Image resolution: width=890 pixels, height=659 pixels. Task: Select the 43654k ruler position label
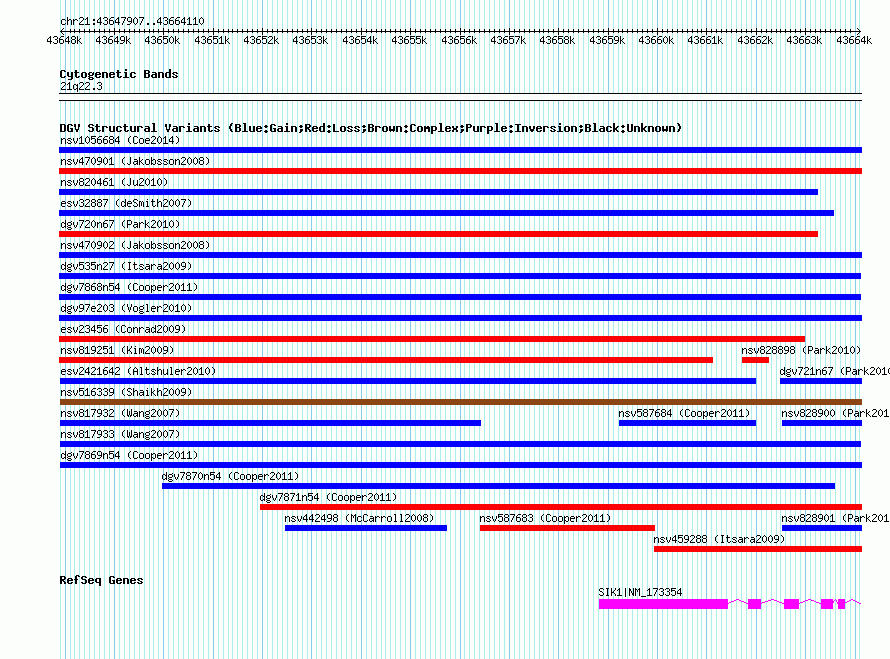[360, 40]
